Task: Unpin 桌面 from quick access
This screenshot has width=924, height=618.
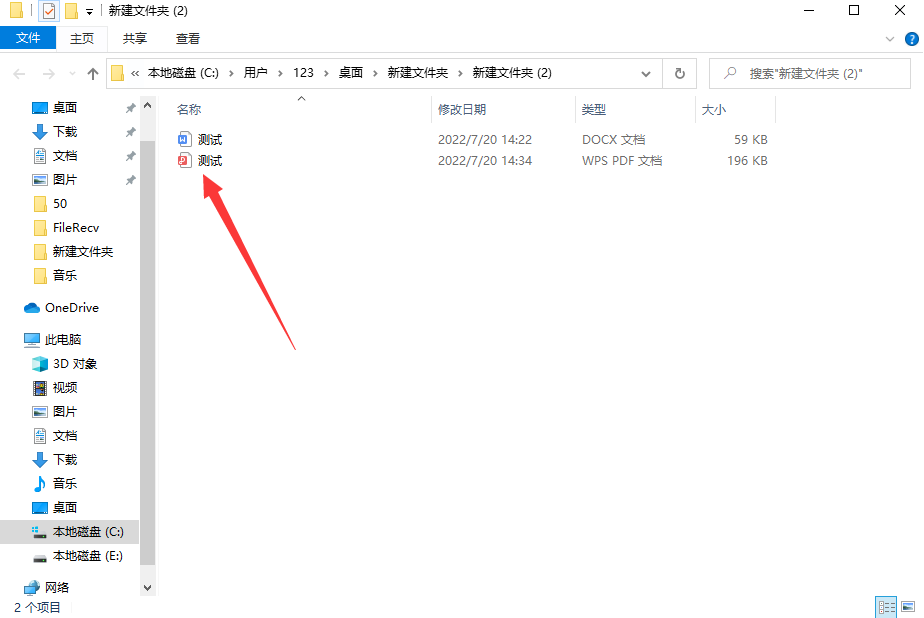Action: (x=129, y=107)
